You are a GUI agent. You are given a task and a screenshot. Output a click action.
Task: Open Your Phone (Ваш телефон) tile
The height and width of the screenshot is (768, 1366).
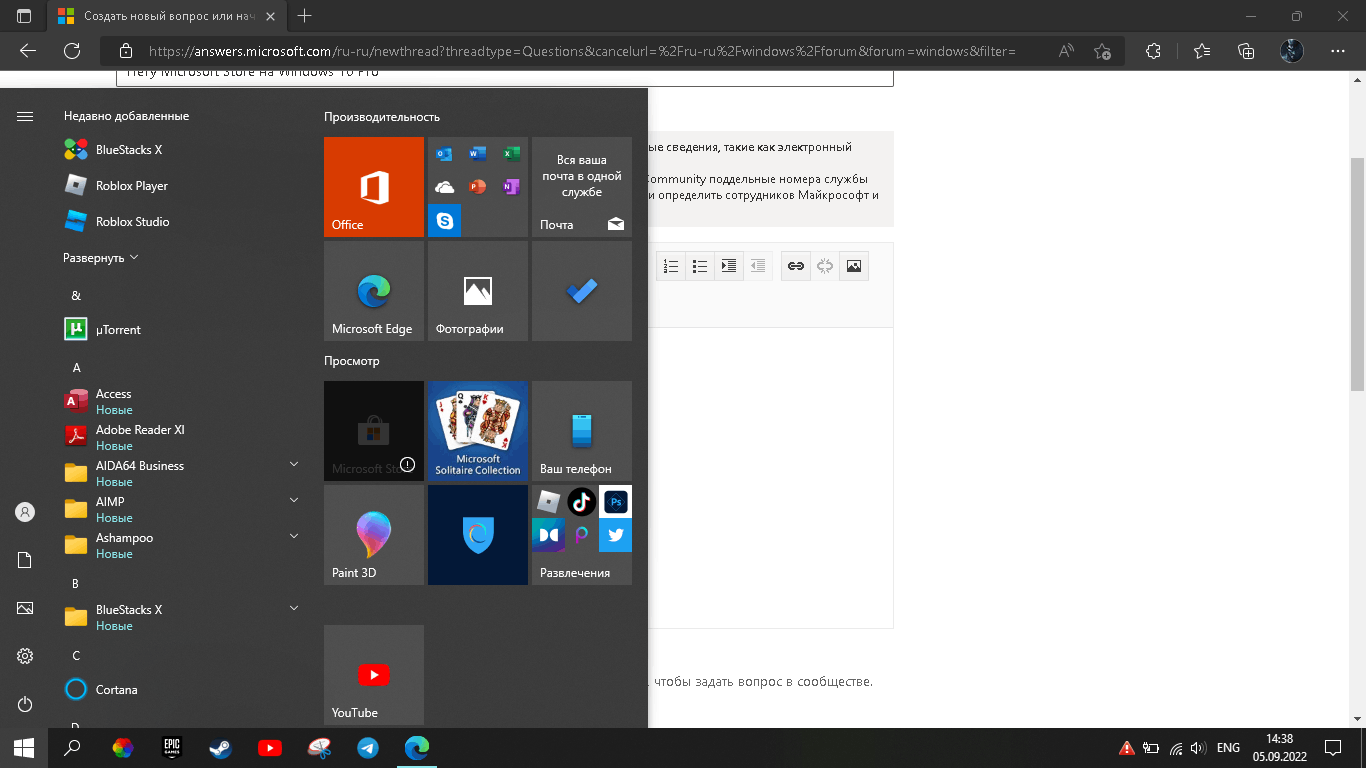click(x=582, y=431)
